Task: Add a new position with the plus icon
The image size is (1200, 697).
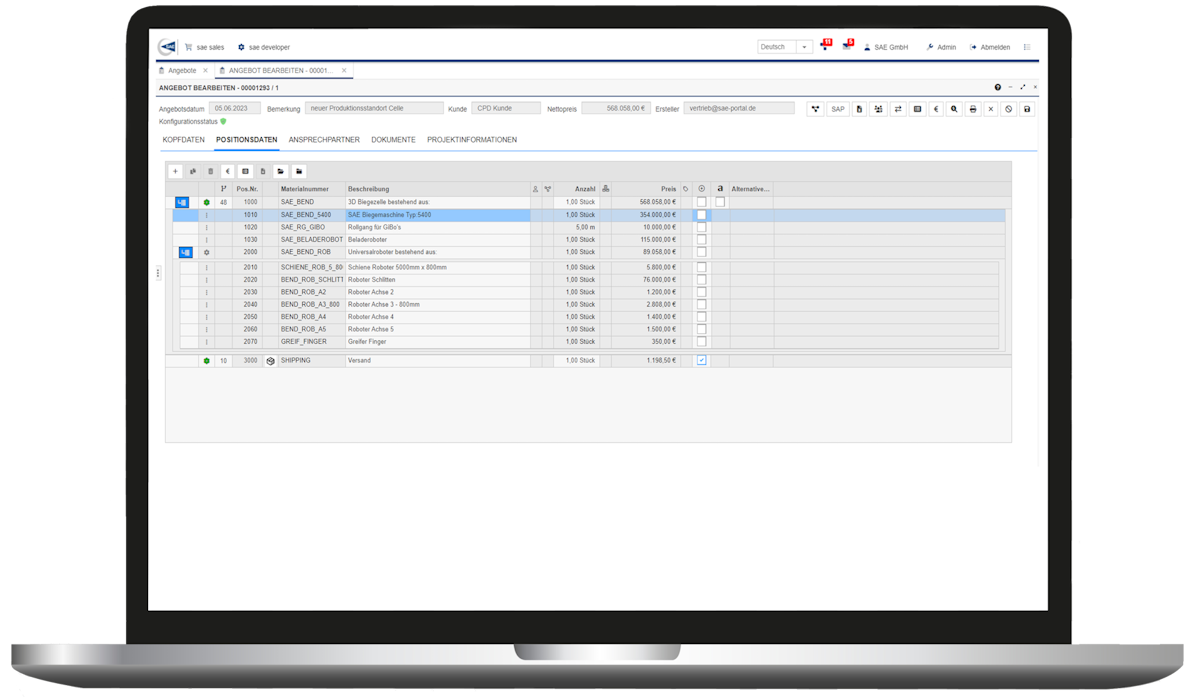Action: [175, 171]
